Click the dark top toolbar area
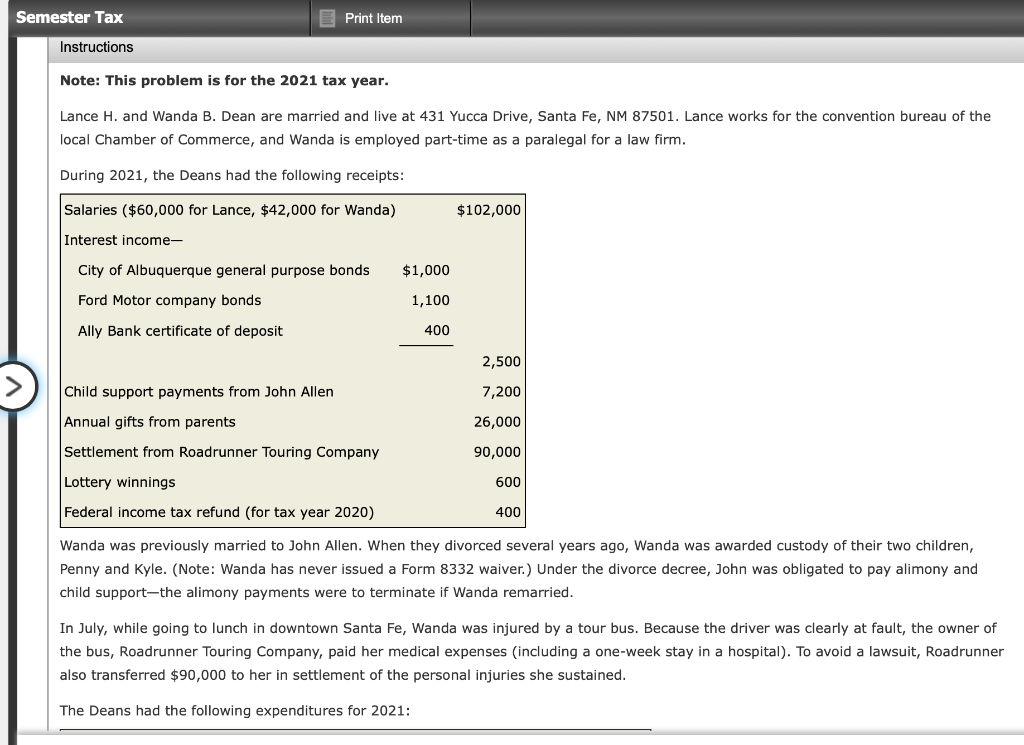 click(x=700, y=16)
